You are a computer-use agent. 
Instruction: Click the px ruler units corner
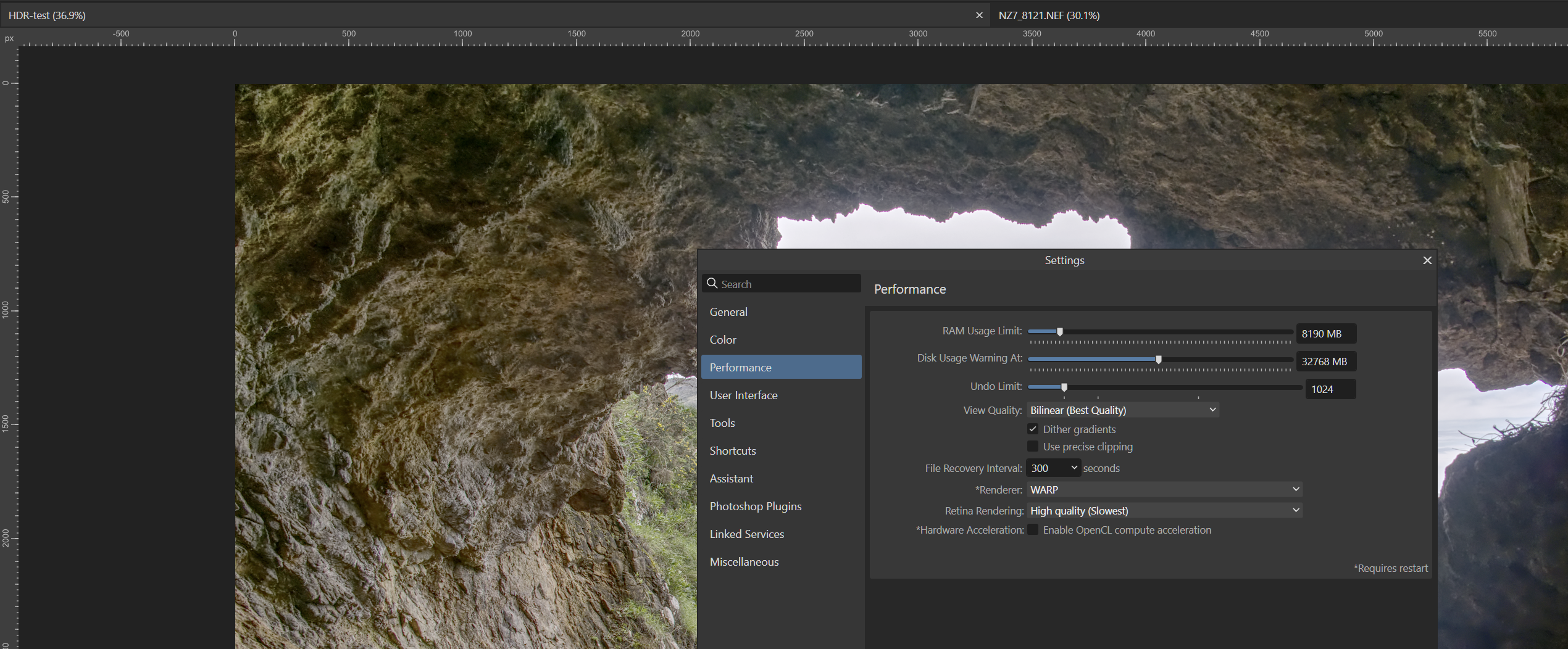(9, 38)
